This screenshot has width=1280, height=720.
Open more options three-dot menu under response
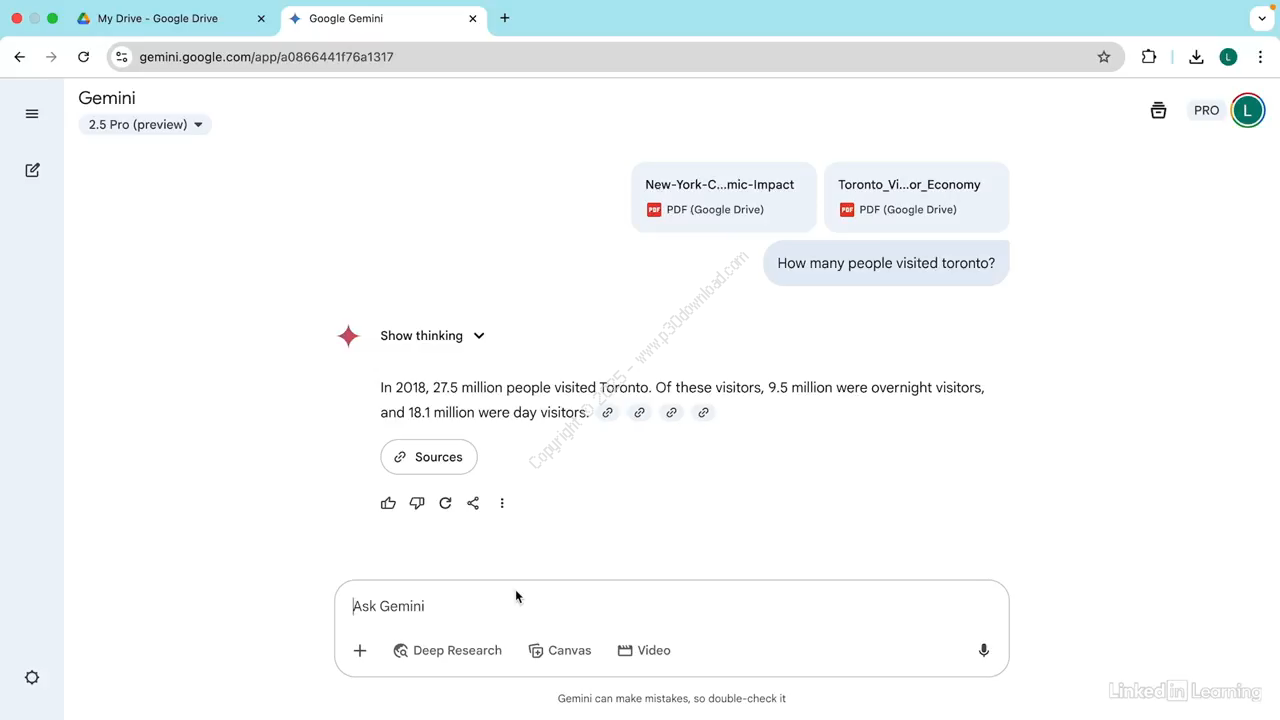point(502,503)
